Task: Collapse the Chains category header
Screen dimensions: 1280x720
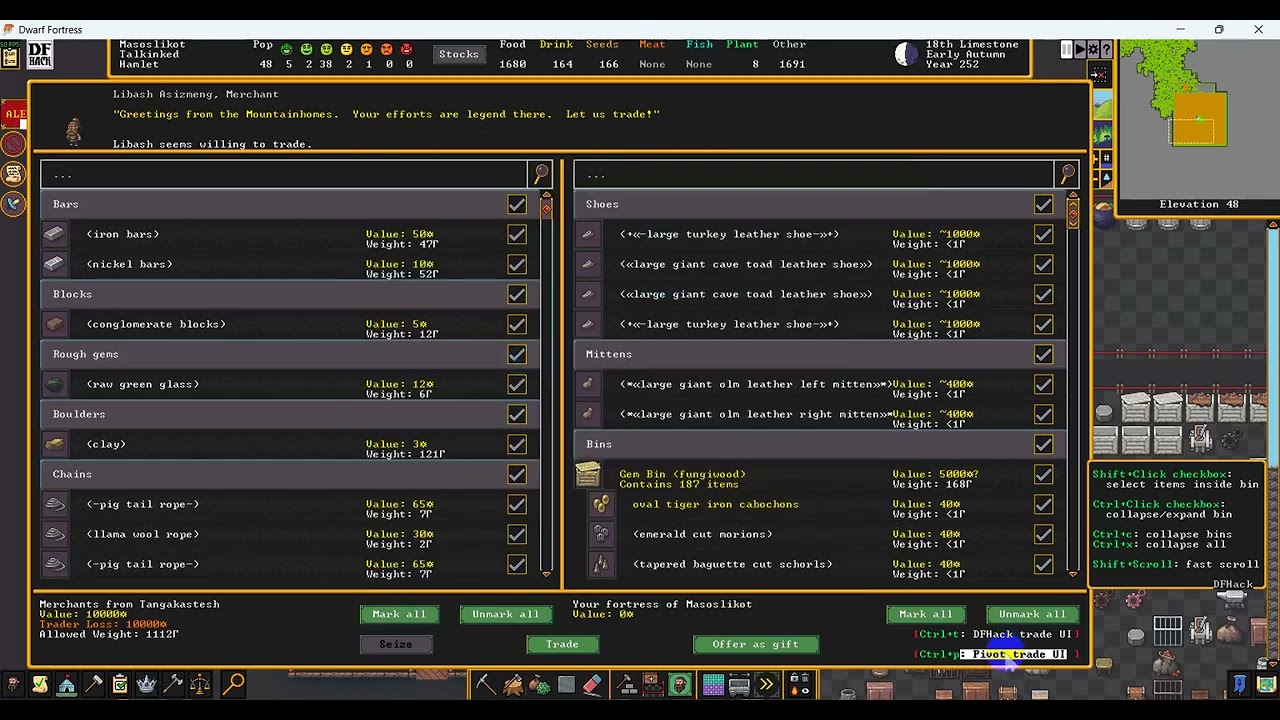Action: point(290,474)
